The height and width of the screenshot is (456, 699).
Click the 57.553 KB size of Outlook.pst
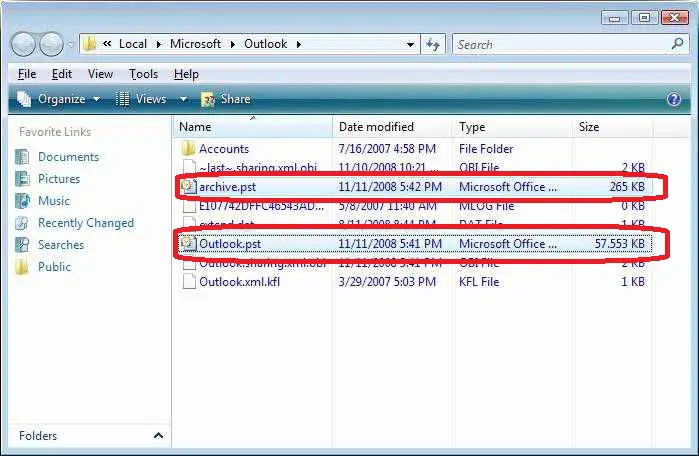[x=620, y=244]
